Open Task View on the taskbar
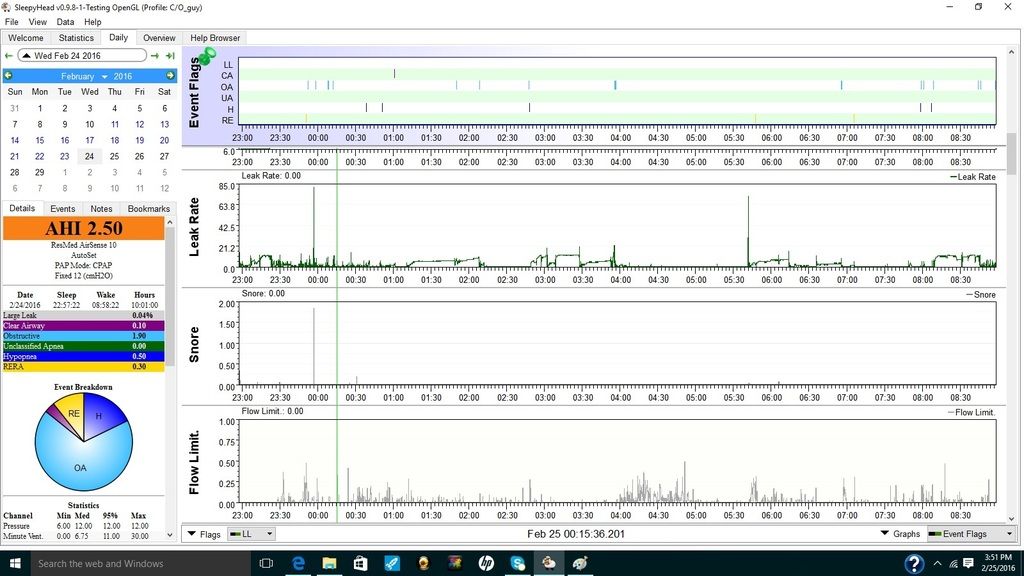Image resolution: width=1024 pixels, height=576 pixels. [x=266, y=563]
